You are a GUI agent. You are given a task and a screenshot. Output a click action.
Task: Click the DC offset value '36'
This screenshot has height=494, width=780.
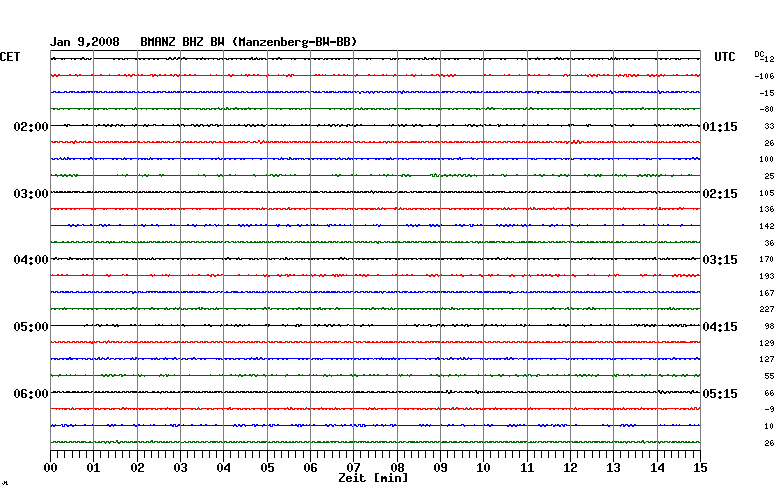770,243
